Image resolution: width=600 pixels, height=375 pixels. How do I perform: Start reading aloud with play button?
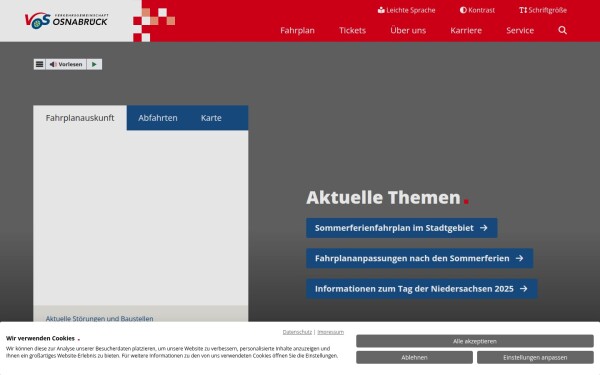click(94, 64)
